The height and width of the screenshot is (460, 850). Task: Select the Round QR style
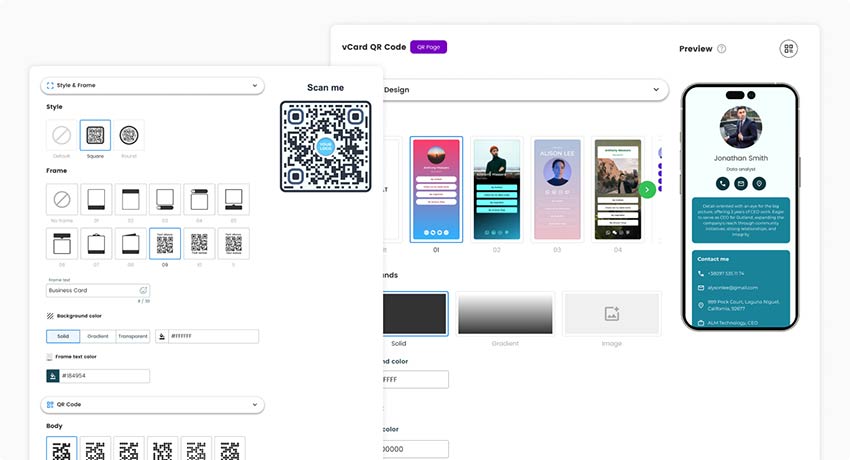(x=129, y=135)
